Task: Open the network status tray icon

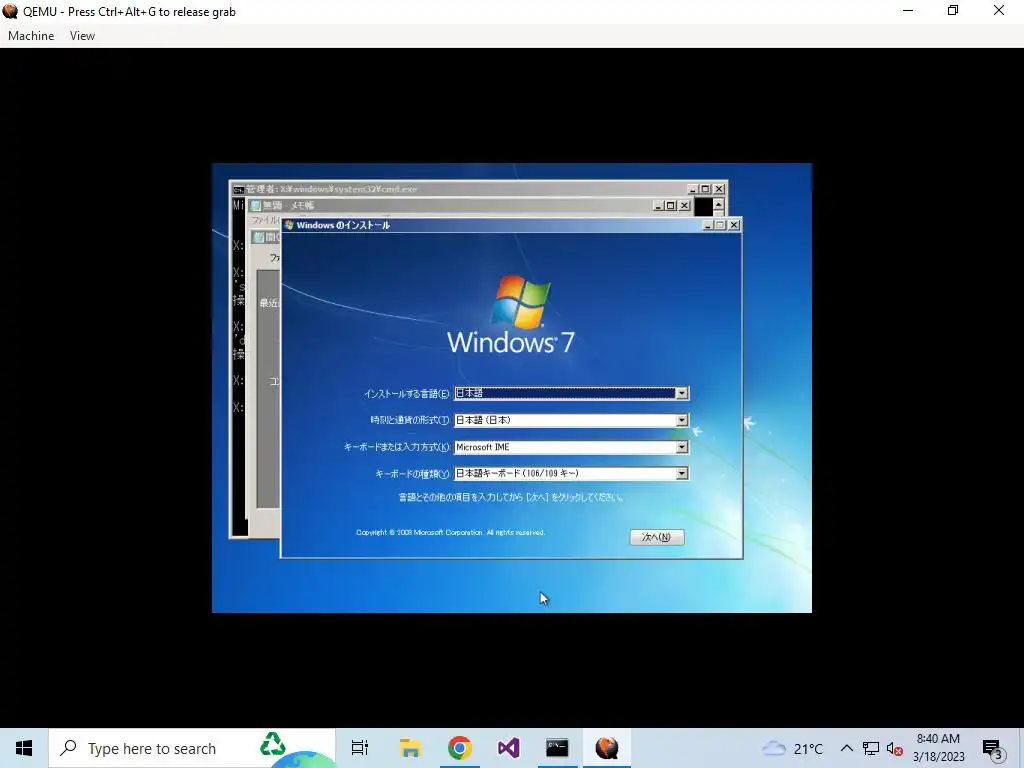Action: pyautogui.click(x=871, y=748)
